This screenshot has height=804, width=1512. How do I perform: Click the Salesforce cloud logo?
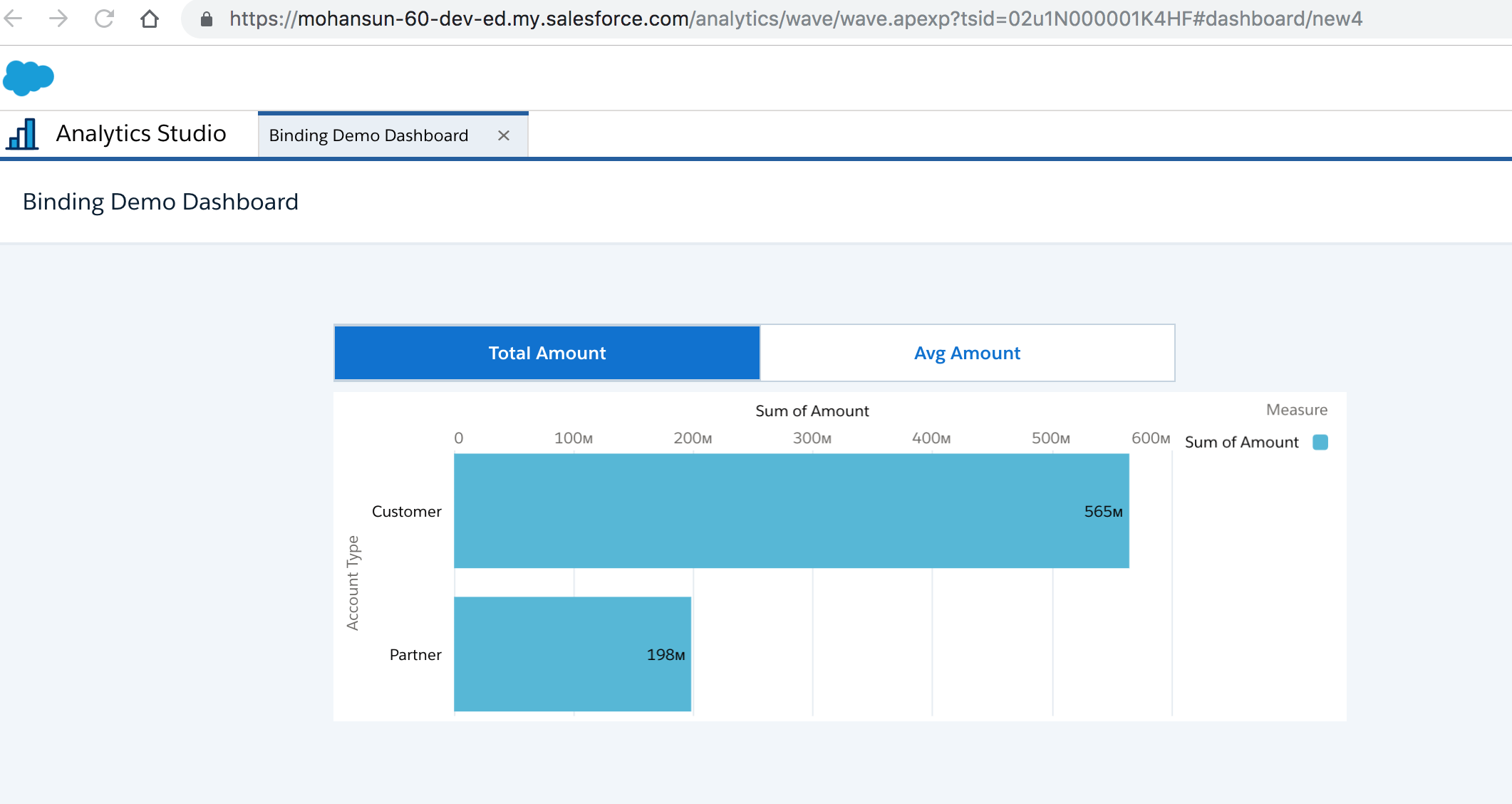(x=29, y=78)
